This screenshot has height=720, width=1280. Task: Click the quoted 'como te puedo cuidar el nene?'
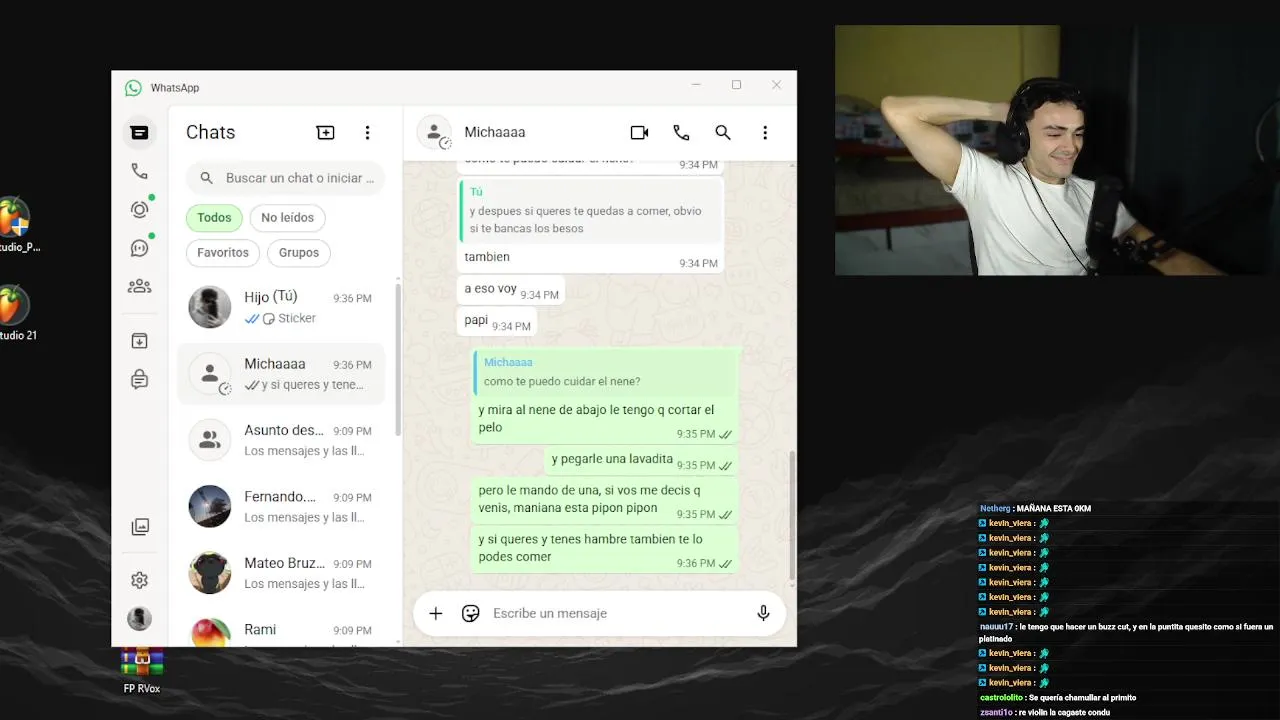(605, 372)
